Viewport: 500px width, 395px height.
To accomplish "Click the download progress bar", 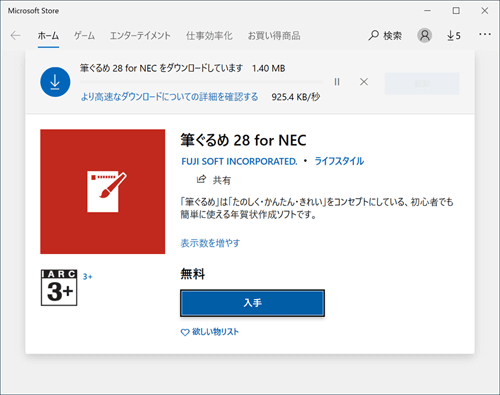I will pos(201,82).
